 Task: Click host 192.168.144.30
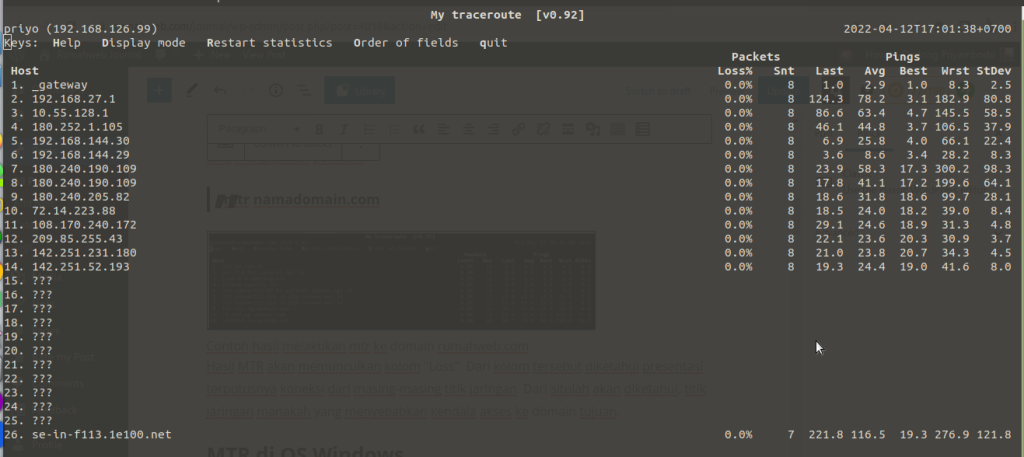coord(80,141)
